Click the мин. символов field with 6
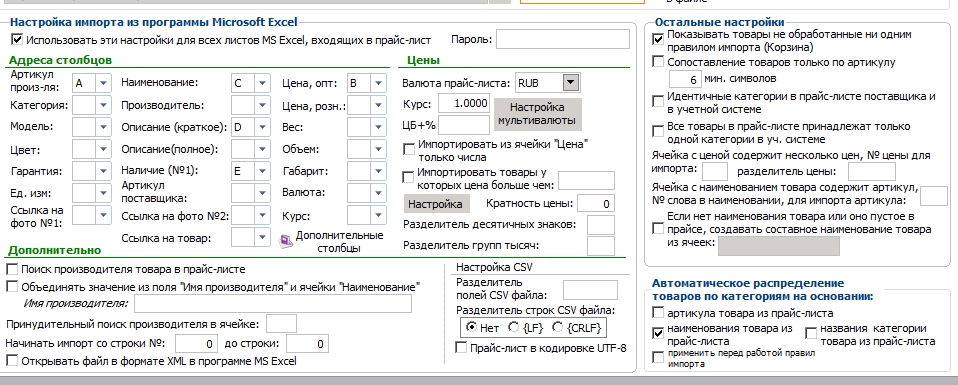 point(685,79)
